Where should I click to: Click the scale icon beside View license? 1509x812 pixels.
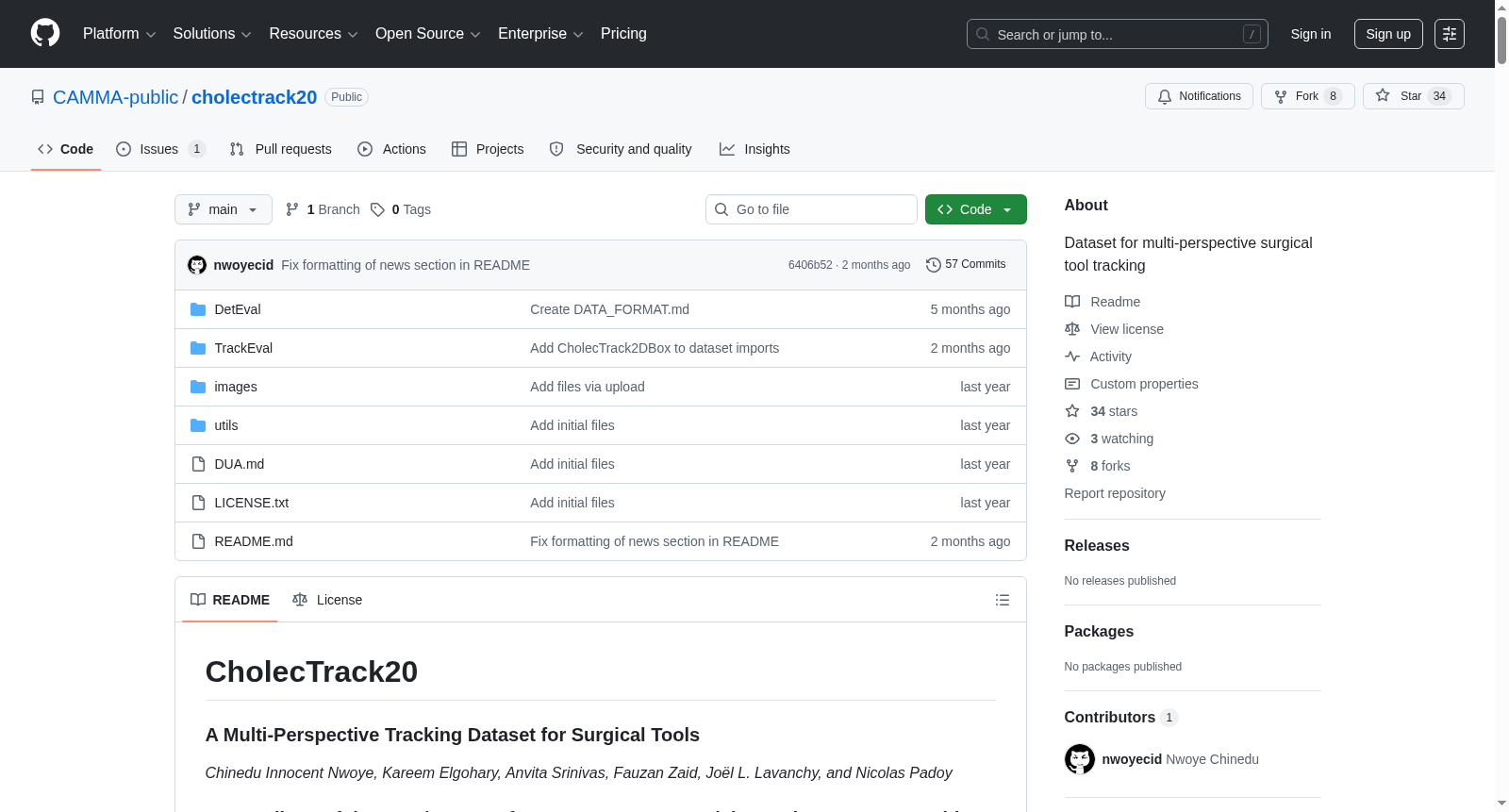click(x=1072, y=329)
